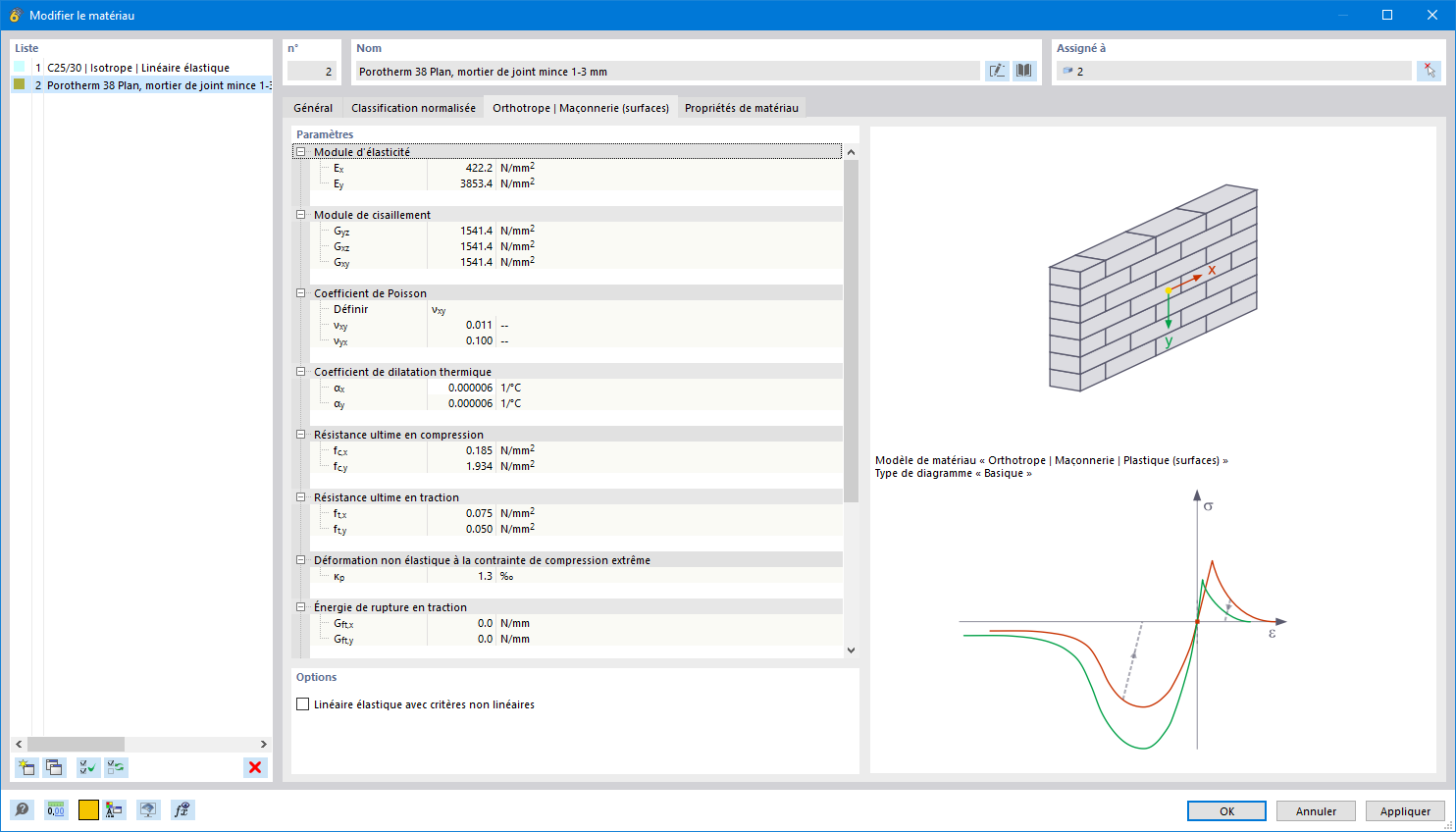
Task: Click the fx formula view icon
Action: coord(182,809)
